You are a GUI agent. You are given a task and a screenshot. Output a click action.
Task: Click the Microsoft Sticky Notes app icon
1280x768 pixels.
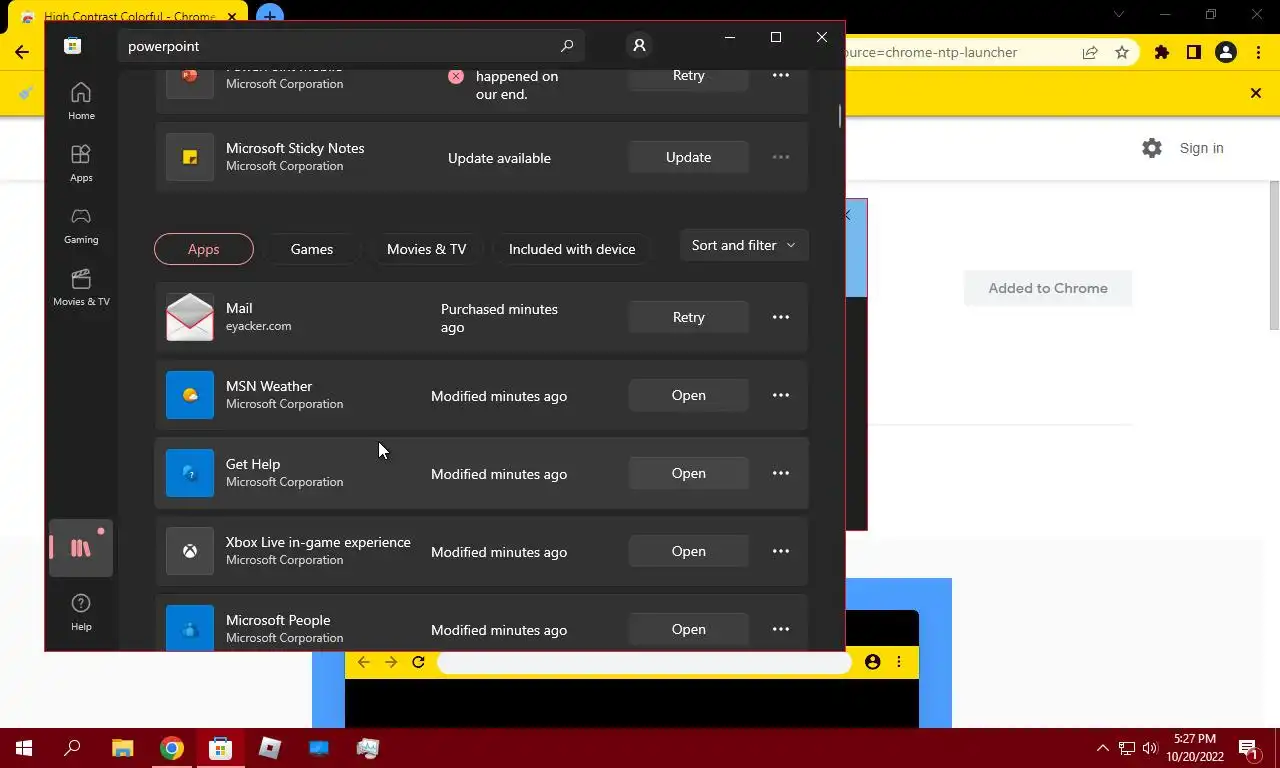coord(190,157)
